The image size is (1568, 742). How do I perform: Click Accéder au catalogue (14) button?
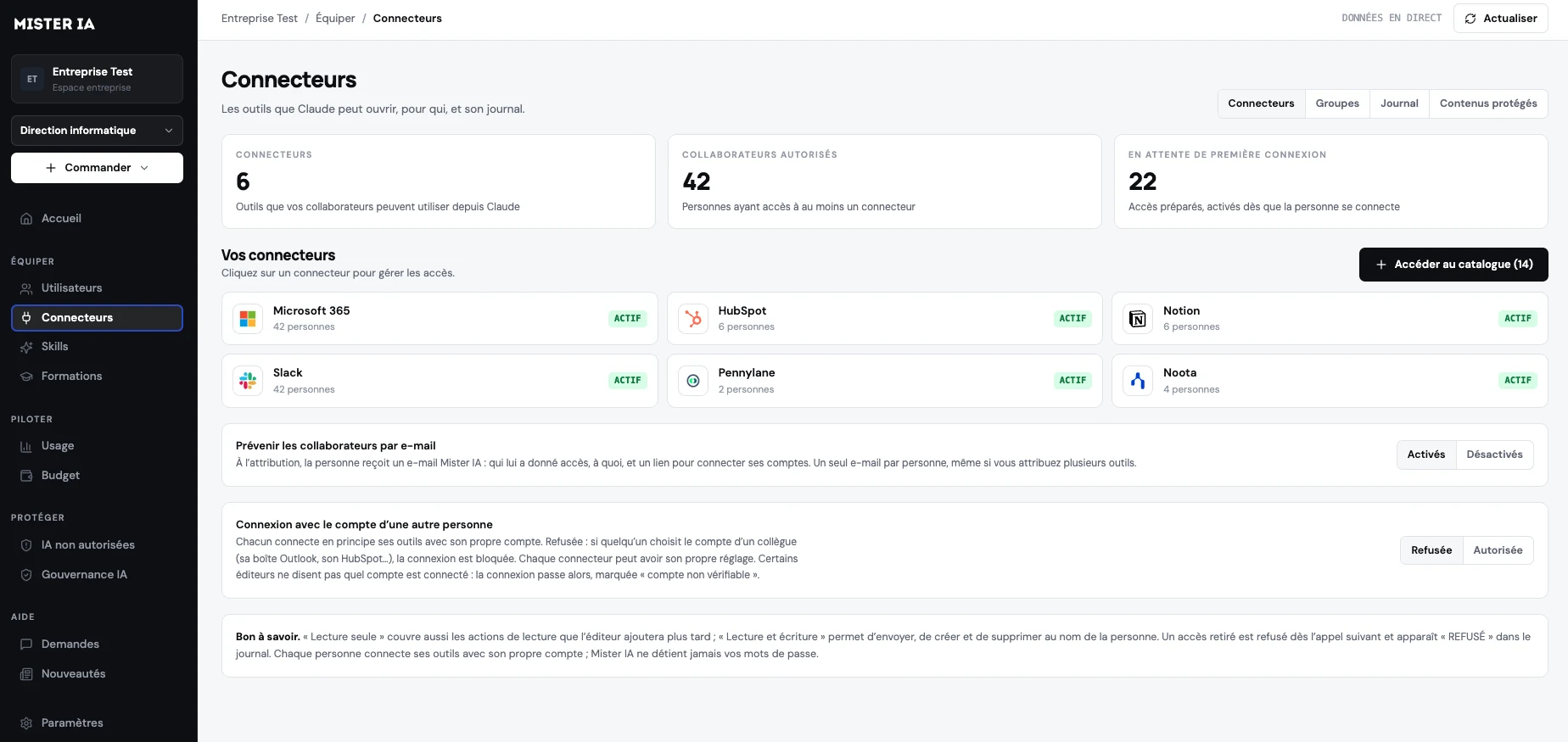click(1453, 265)
